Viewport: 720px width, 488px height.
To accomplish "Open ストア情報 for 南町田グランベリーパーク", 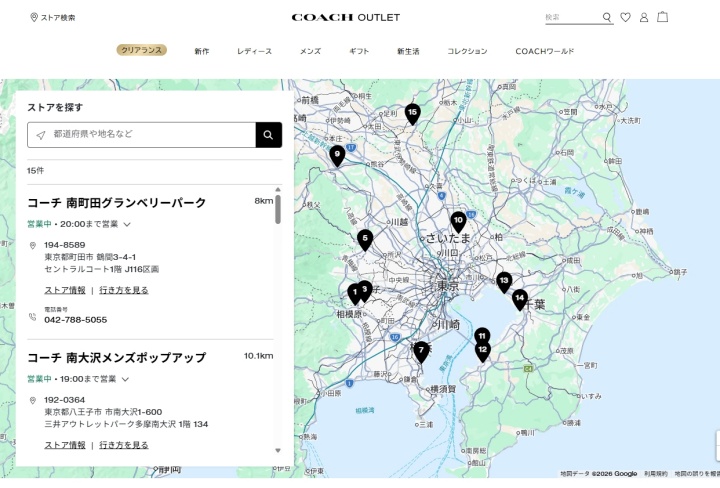I will click(x=65, y=290).
